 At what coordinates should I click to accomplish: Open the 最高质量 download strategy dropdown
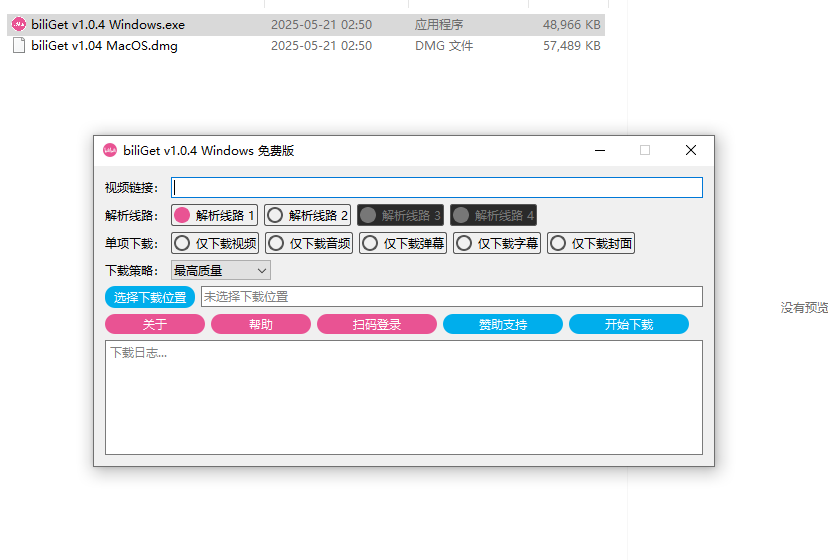pos(221,270)
